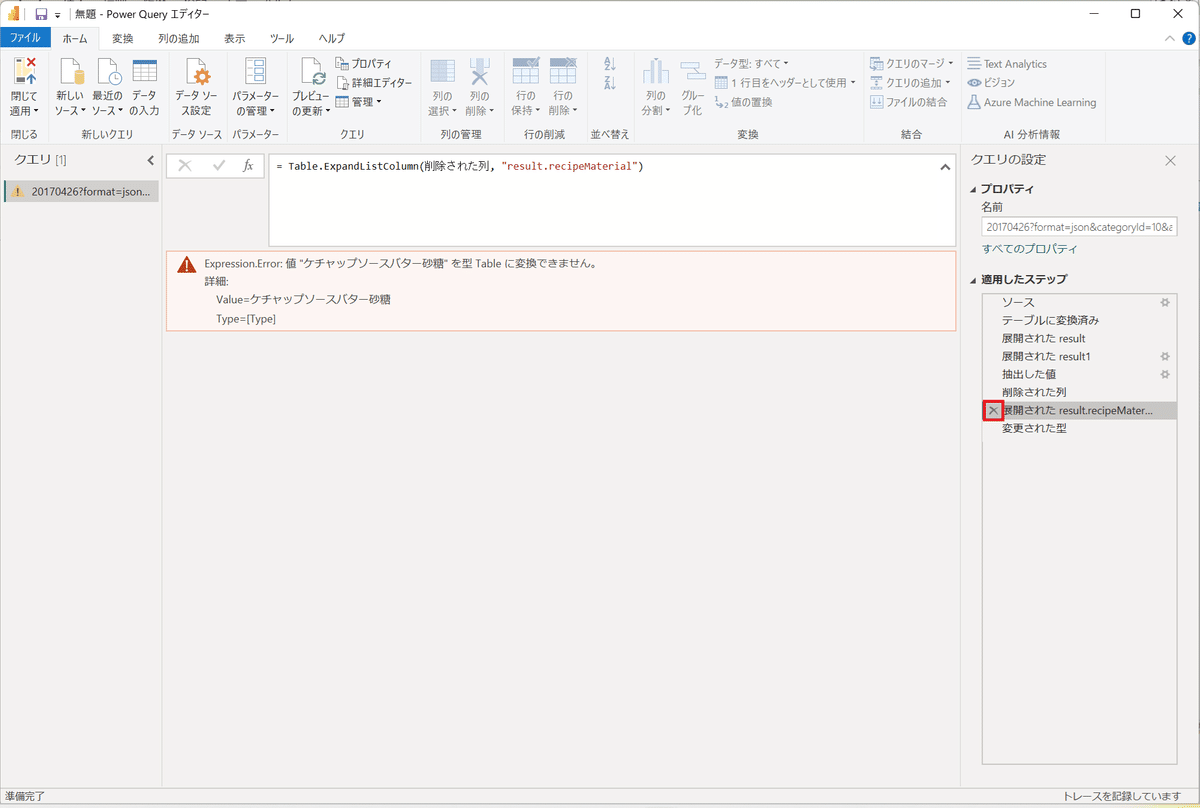Click the Close & Apply (閉じて適用) icon

pyautogui.click(x=25, y=71)
